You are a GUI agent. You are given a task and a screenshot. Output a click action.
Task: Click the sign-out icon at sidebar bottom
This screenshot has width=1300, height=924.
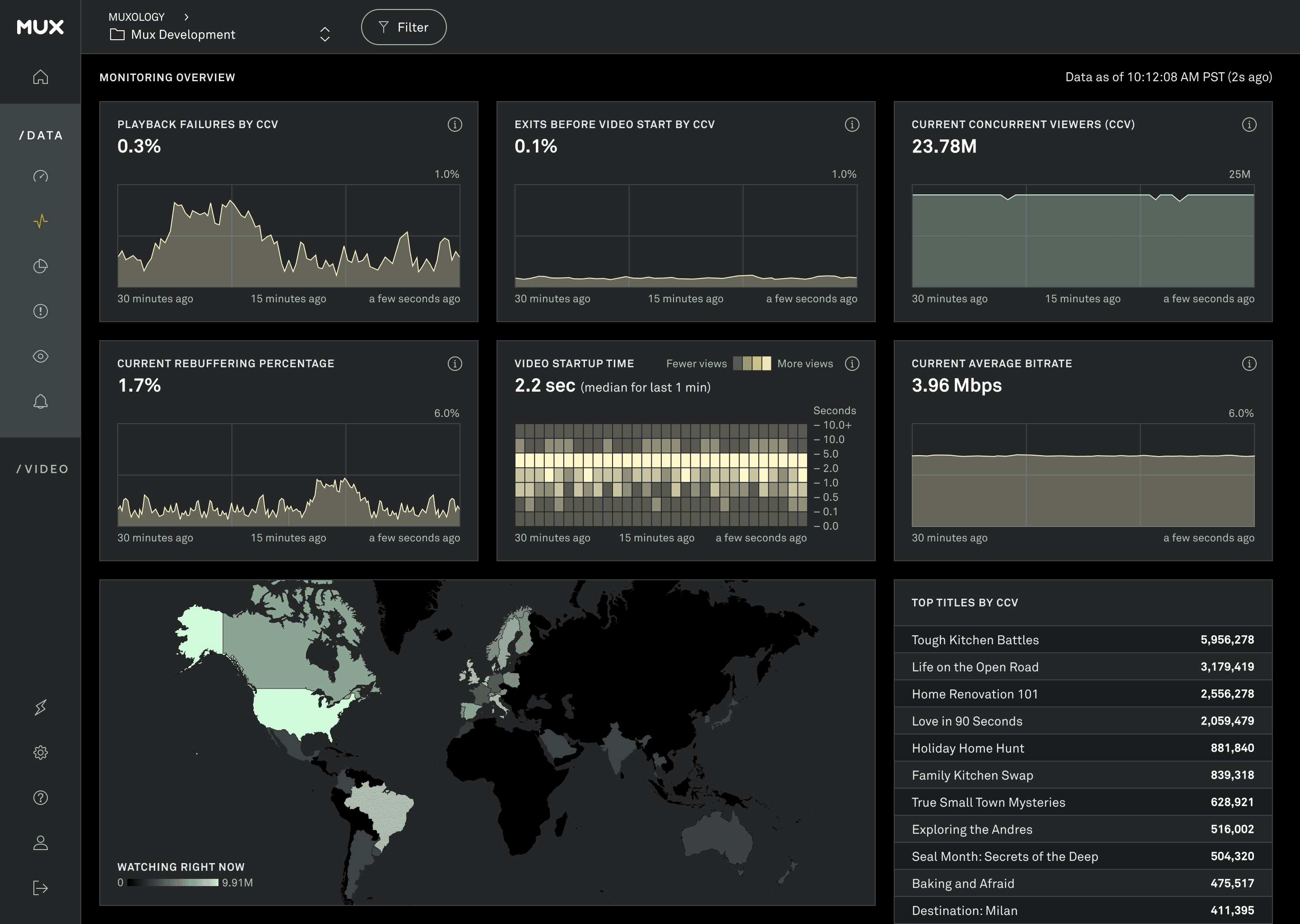[x=40, y=887]
